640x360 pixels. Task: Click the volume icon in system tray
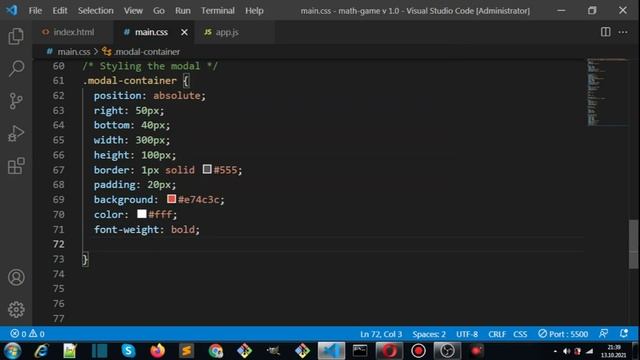point(567,351)
